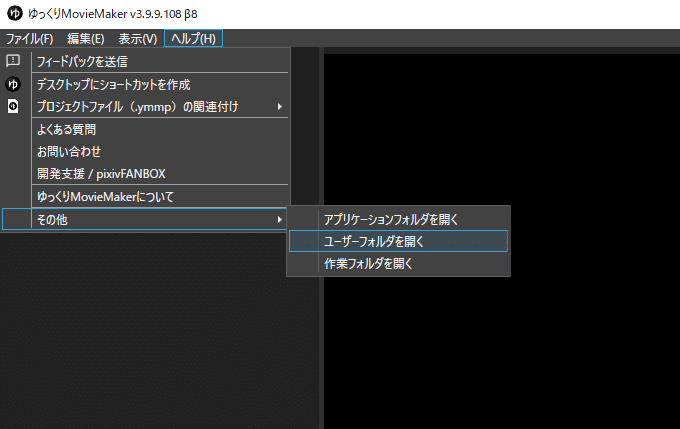
Task: Click the submenu arrow on その他
Action: coord(280,219)
